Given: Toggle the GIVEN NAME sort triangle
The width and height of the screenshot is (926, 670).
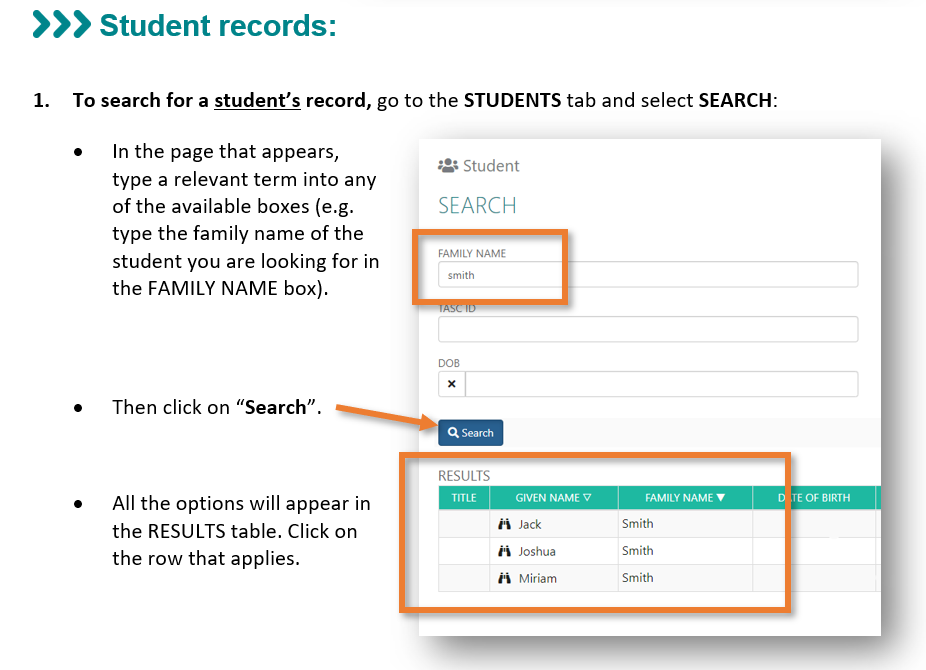Looking at the screenshot, I should [x=587, y=498].
